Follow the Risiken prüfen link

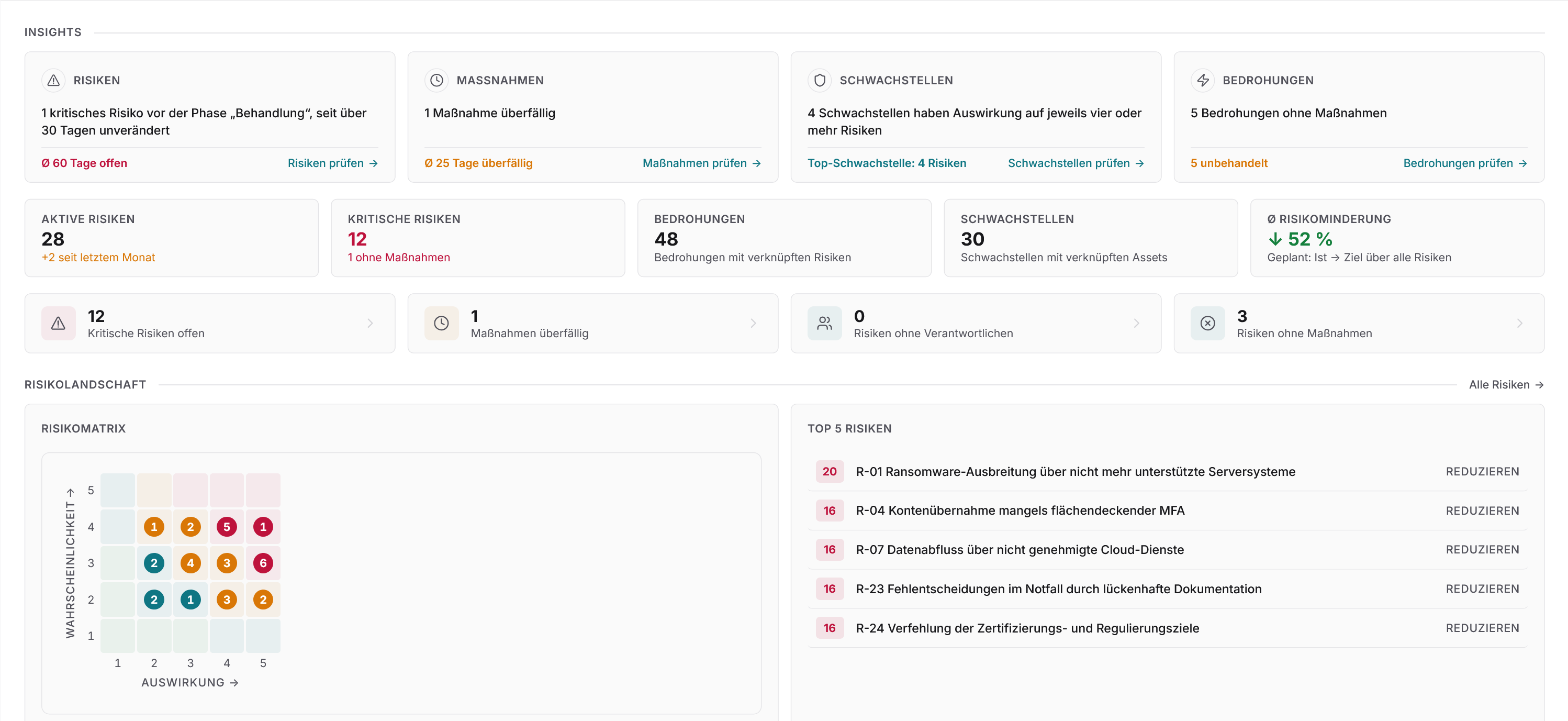tap(333, 163)
